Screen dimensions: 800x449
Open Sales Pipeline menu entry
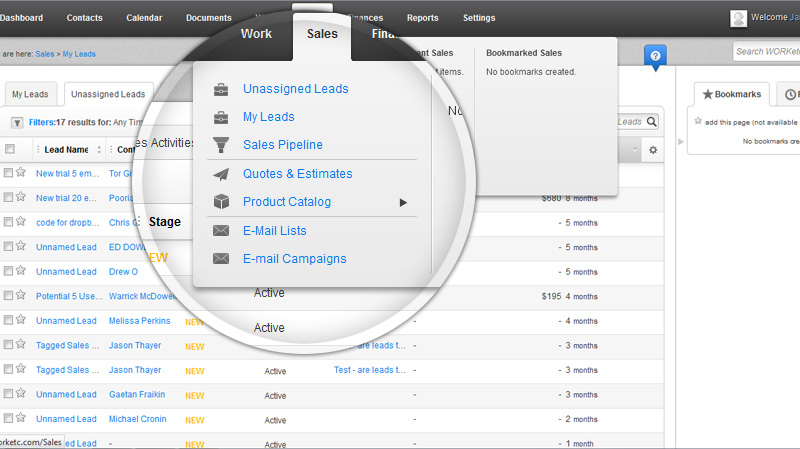point(283,145)
